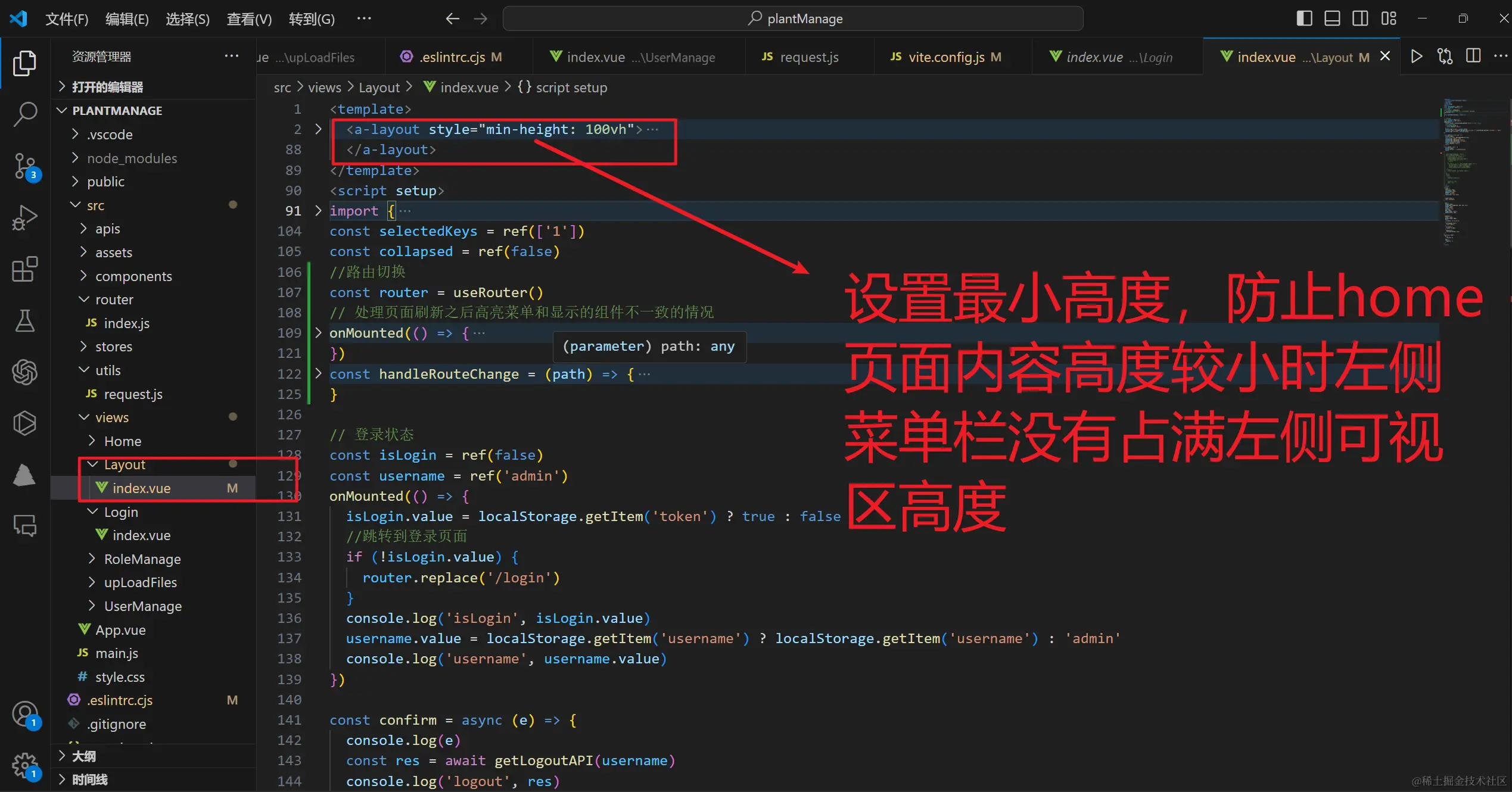Go back using navigation arrow

(452, 19)
